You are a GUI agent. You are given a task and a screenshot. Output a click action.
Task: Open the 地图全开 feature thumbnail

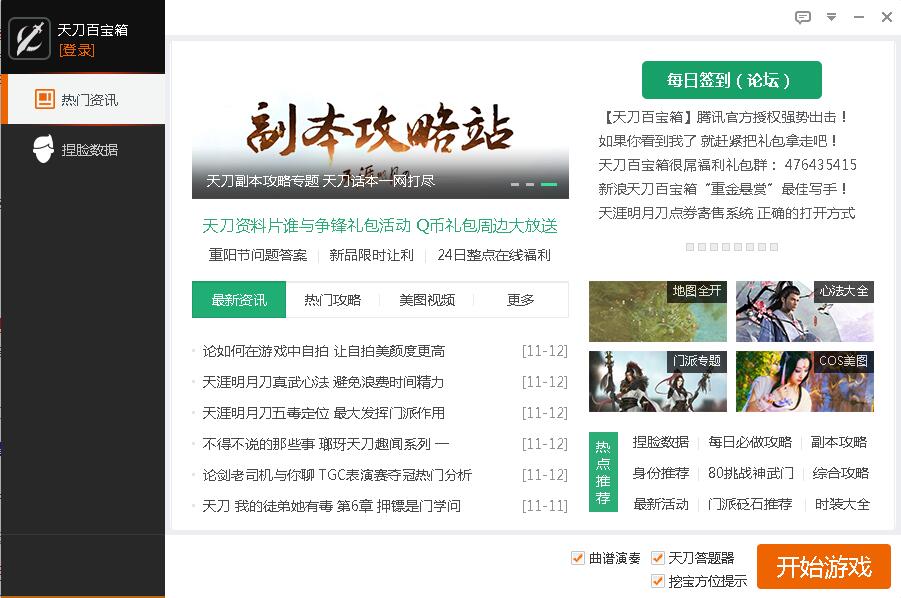coord(657,310)
